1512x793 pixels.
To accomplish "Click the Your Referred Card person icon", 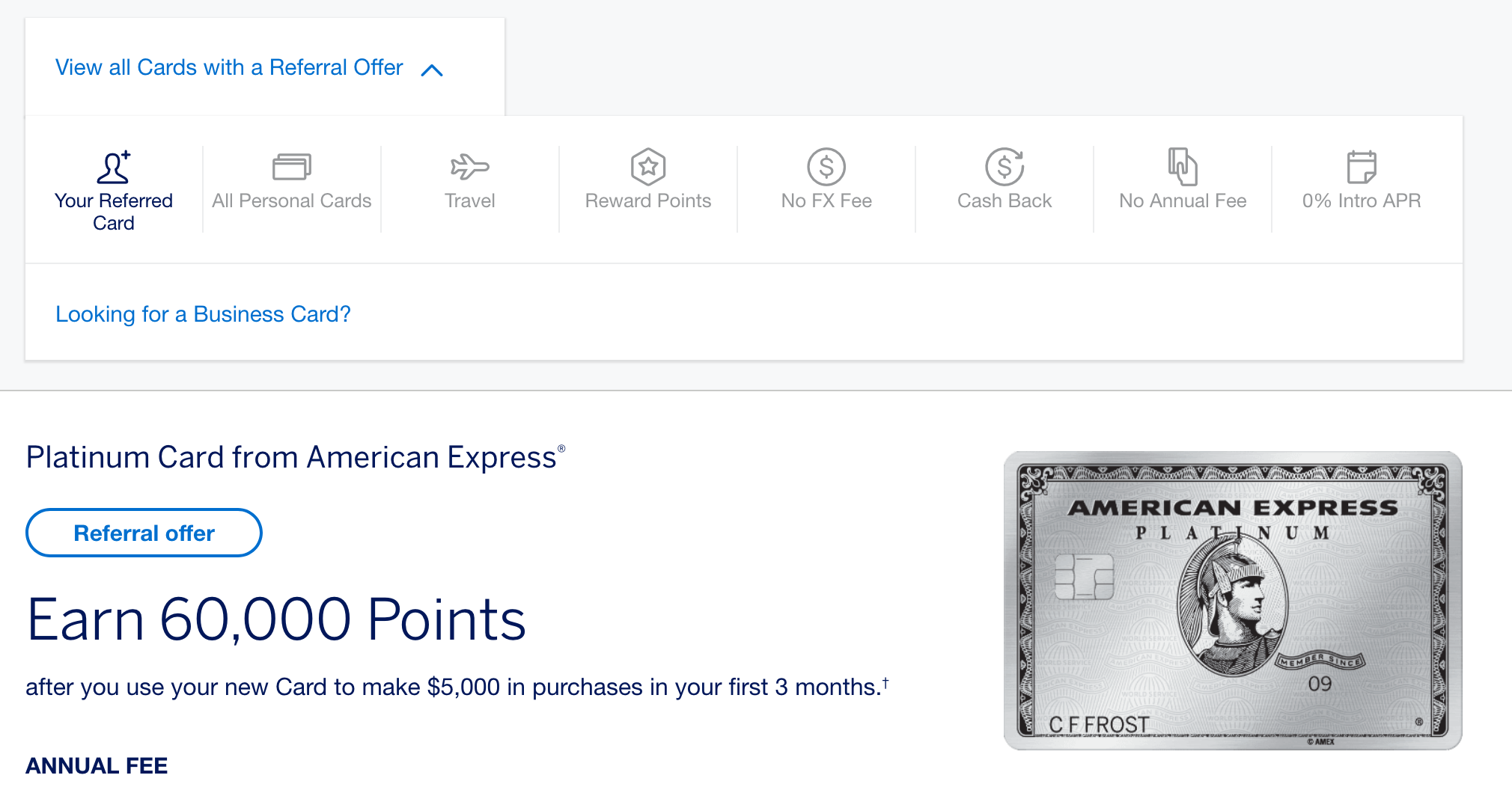I will tap(114, 167).
